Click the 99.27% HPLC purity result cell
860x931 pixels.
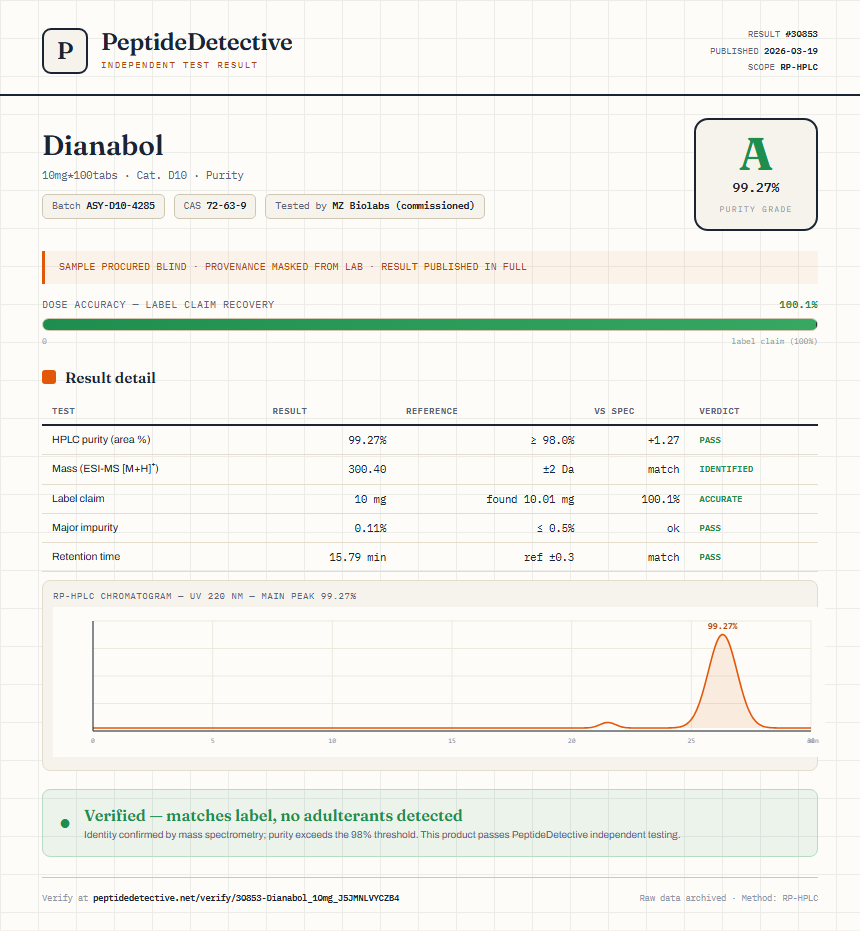pos(367,440)
